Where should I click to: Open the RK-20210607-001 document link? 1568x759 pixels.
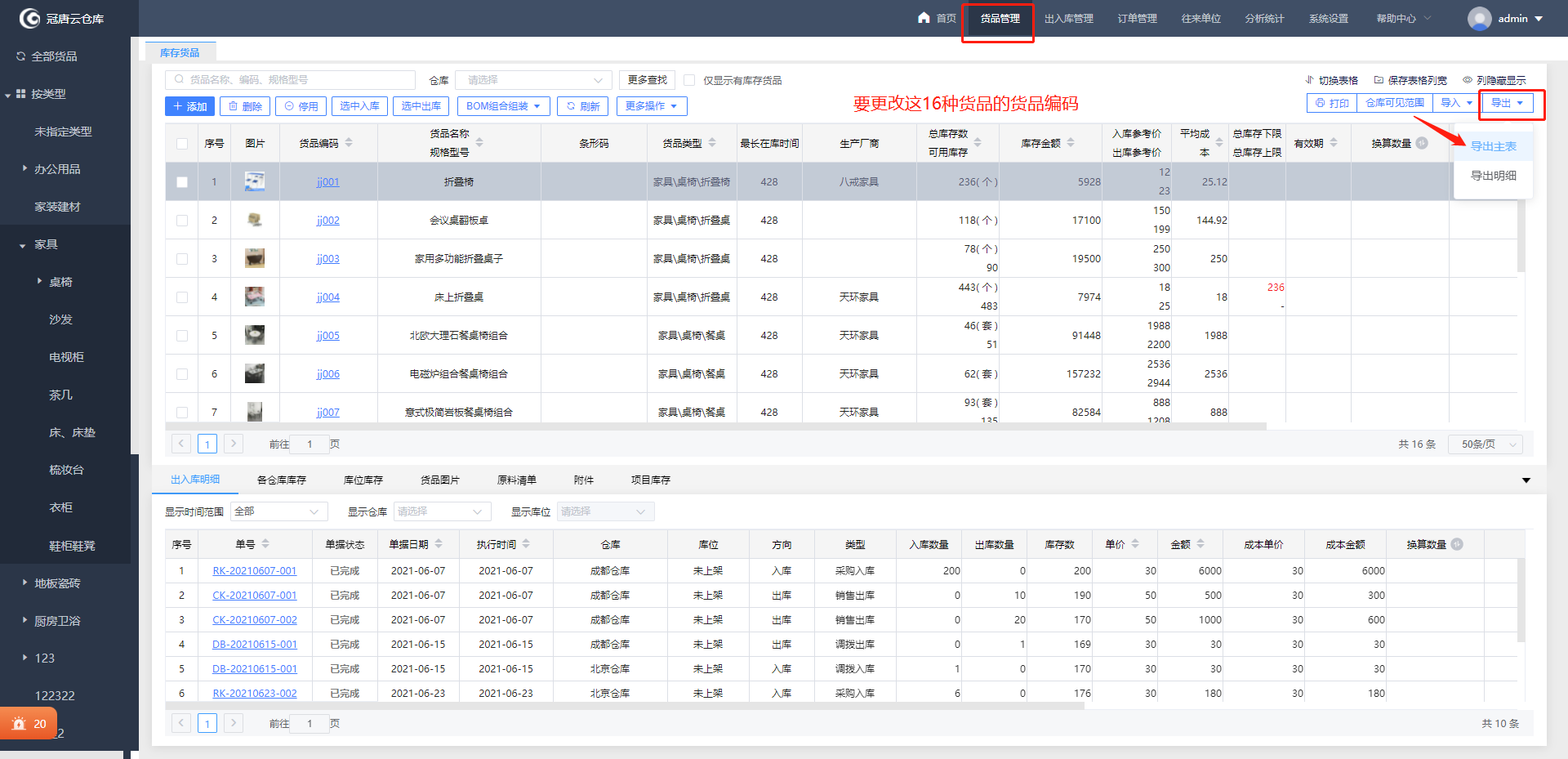pyautogui.click(x=255, y=571)
